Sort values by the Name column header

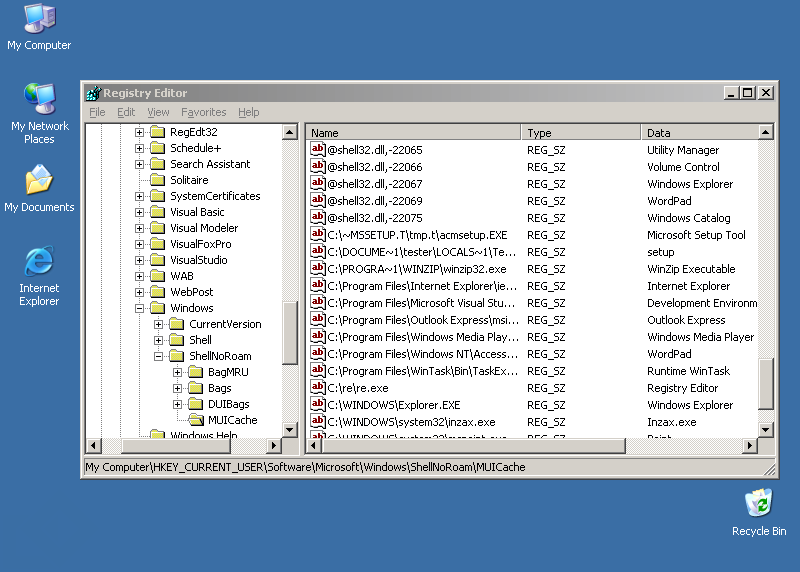pyautogui.click(x=413, y=133)
